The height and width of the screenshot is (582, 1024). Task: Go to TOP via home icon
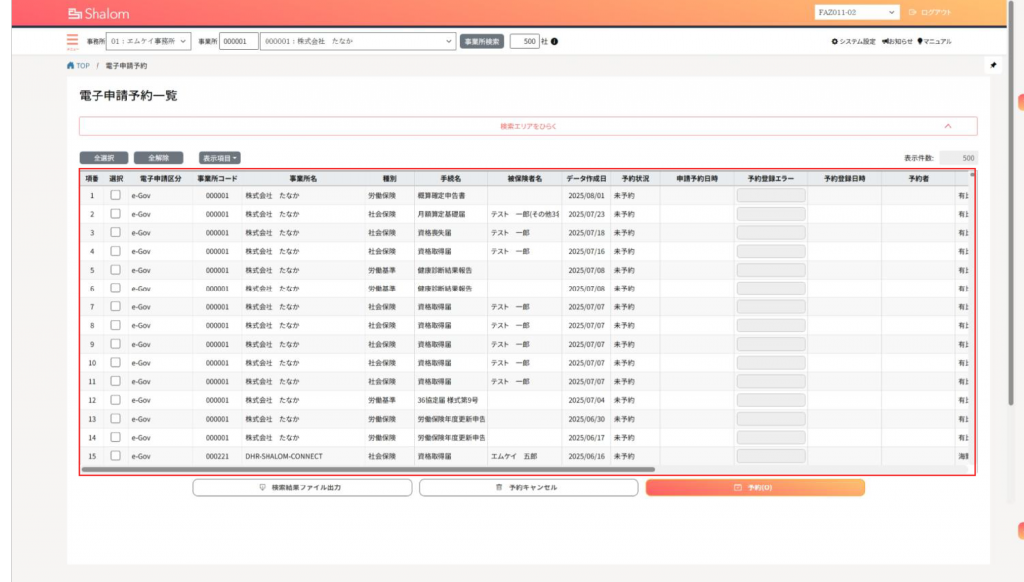(71, 65)
